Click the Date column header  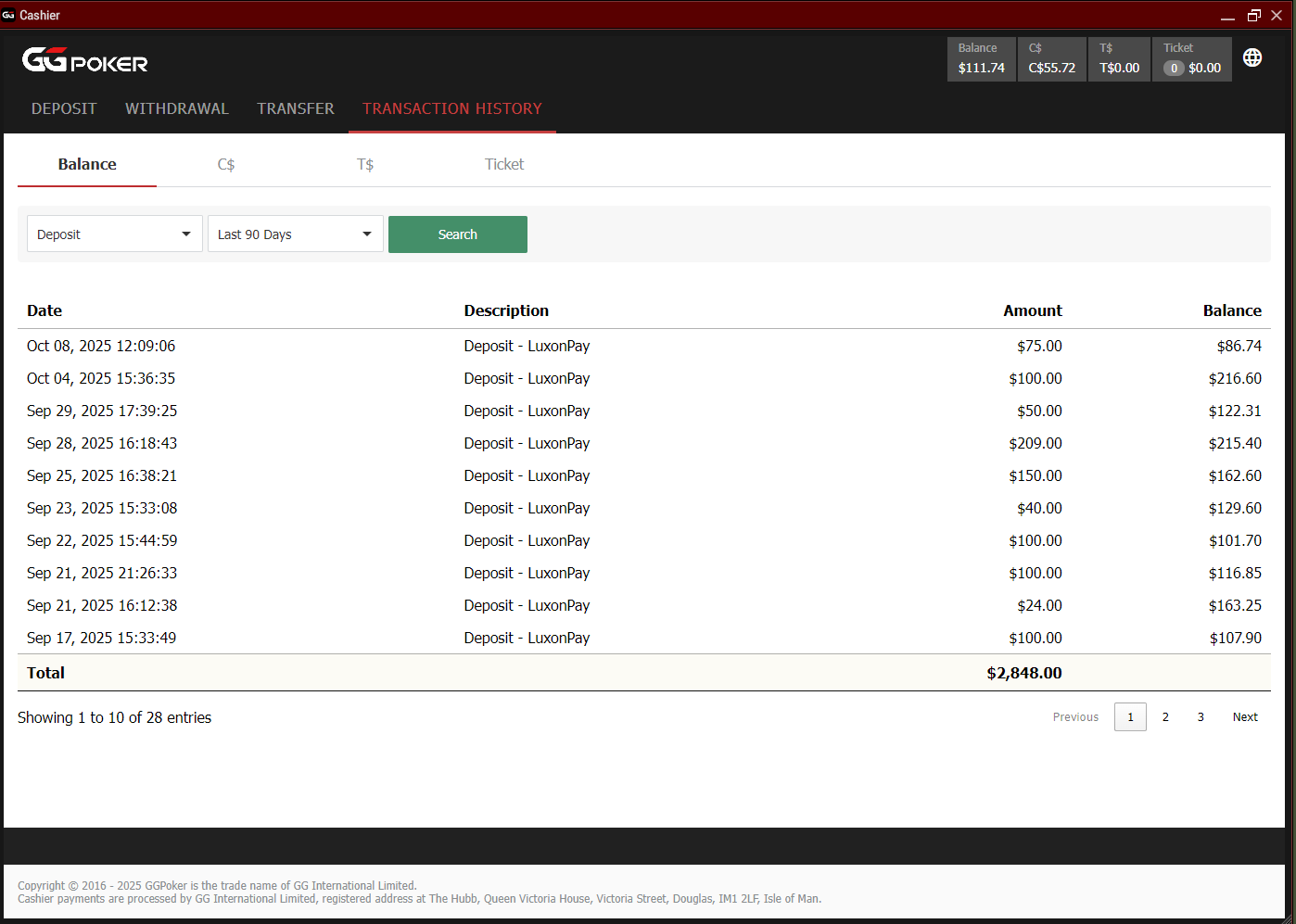44,310
